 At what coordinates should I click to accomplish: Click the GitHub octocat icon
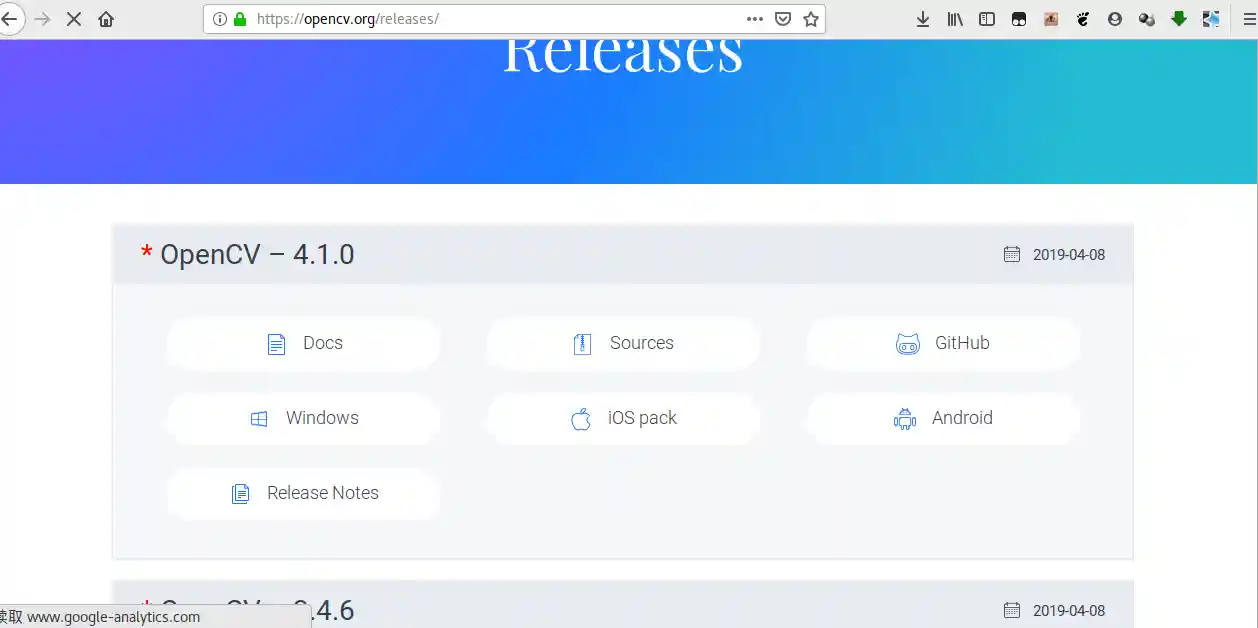[907, 344]
